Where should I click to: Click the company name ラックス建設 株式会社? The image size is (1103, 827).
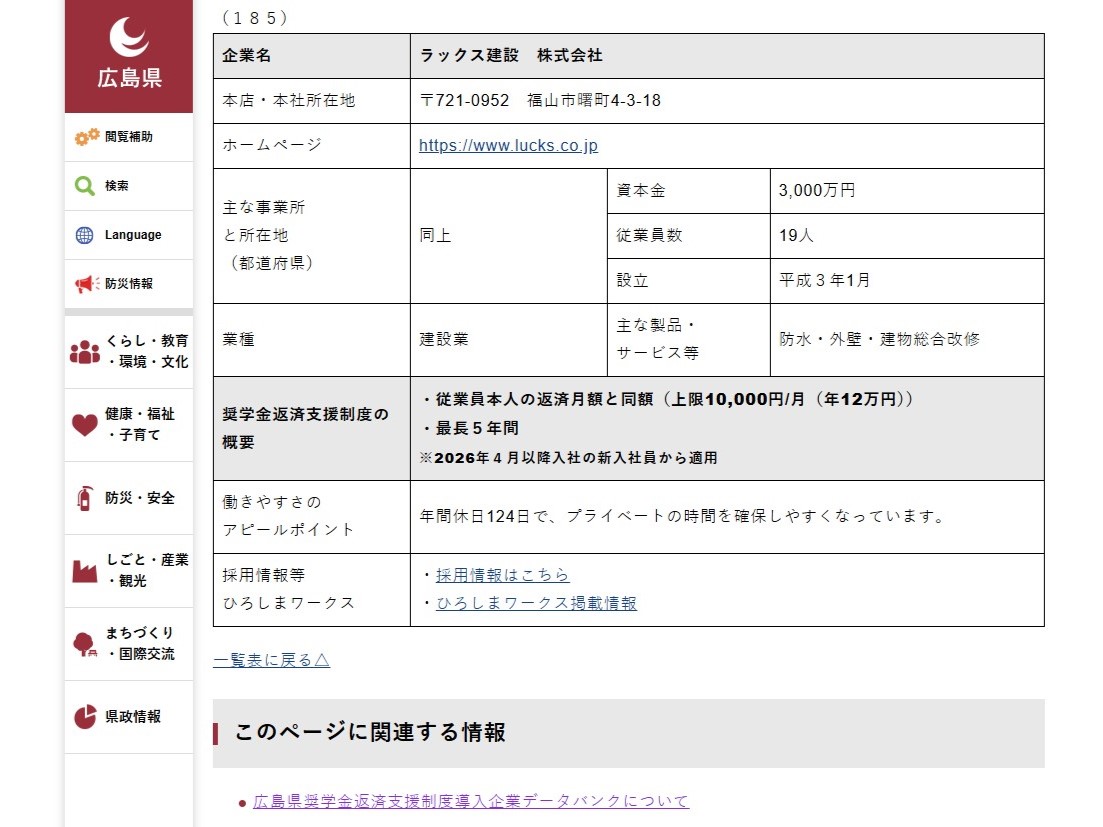pos(511,56)
